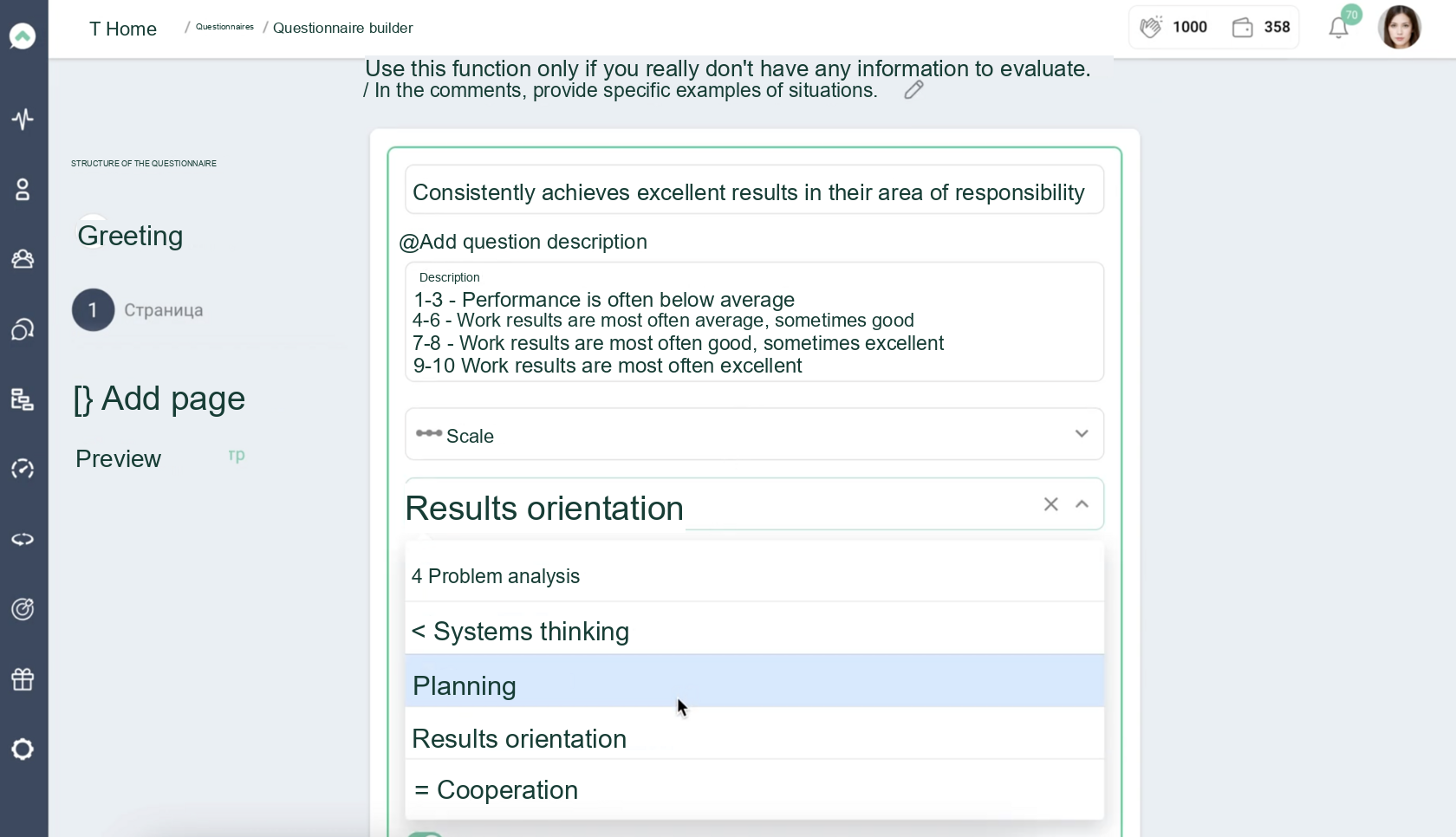Click the app logo in the sidebar
This screenshot has height=837, width=1456.
click(x=23, y=36)
